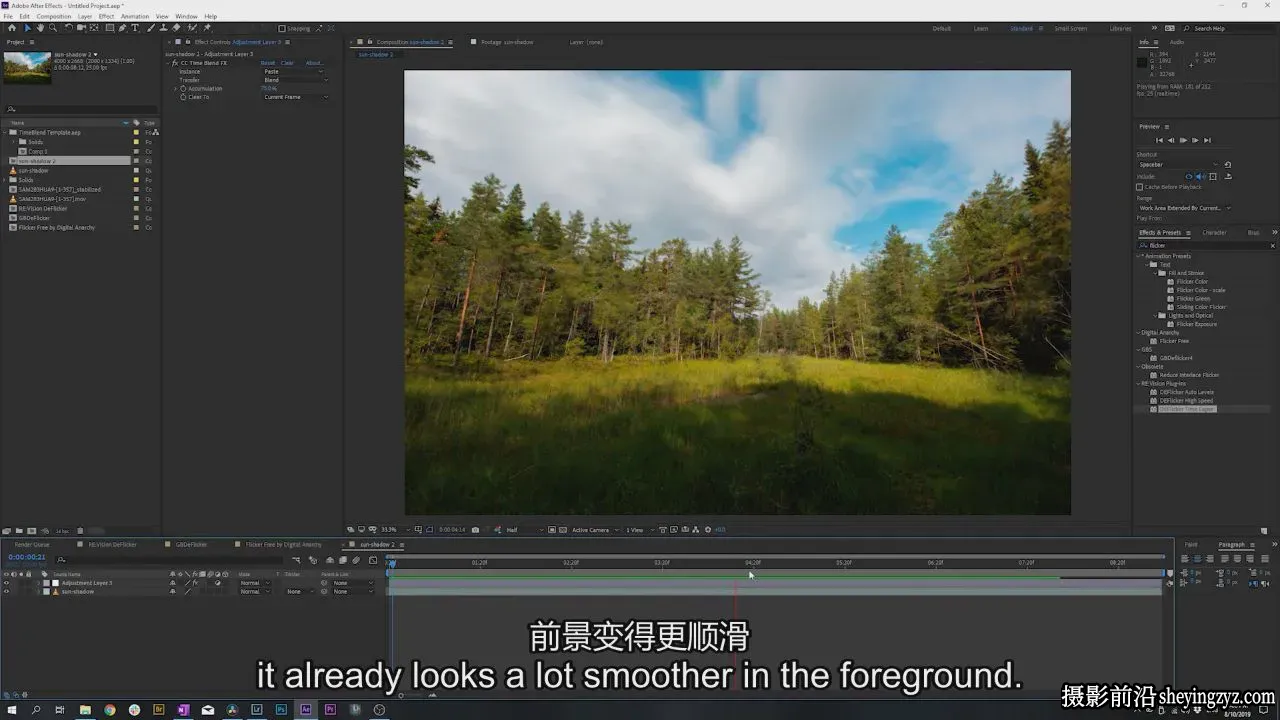This screenshot has width=1280, height=720.
Task: Click the Search Help input field
Action: [x=1227, y=28]
